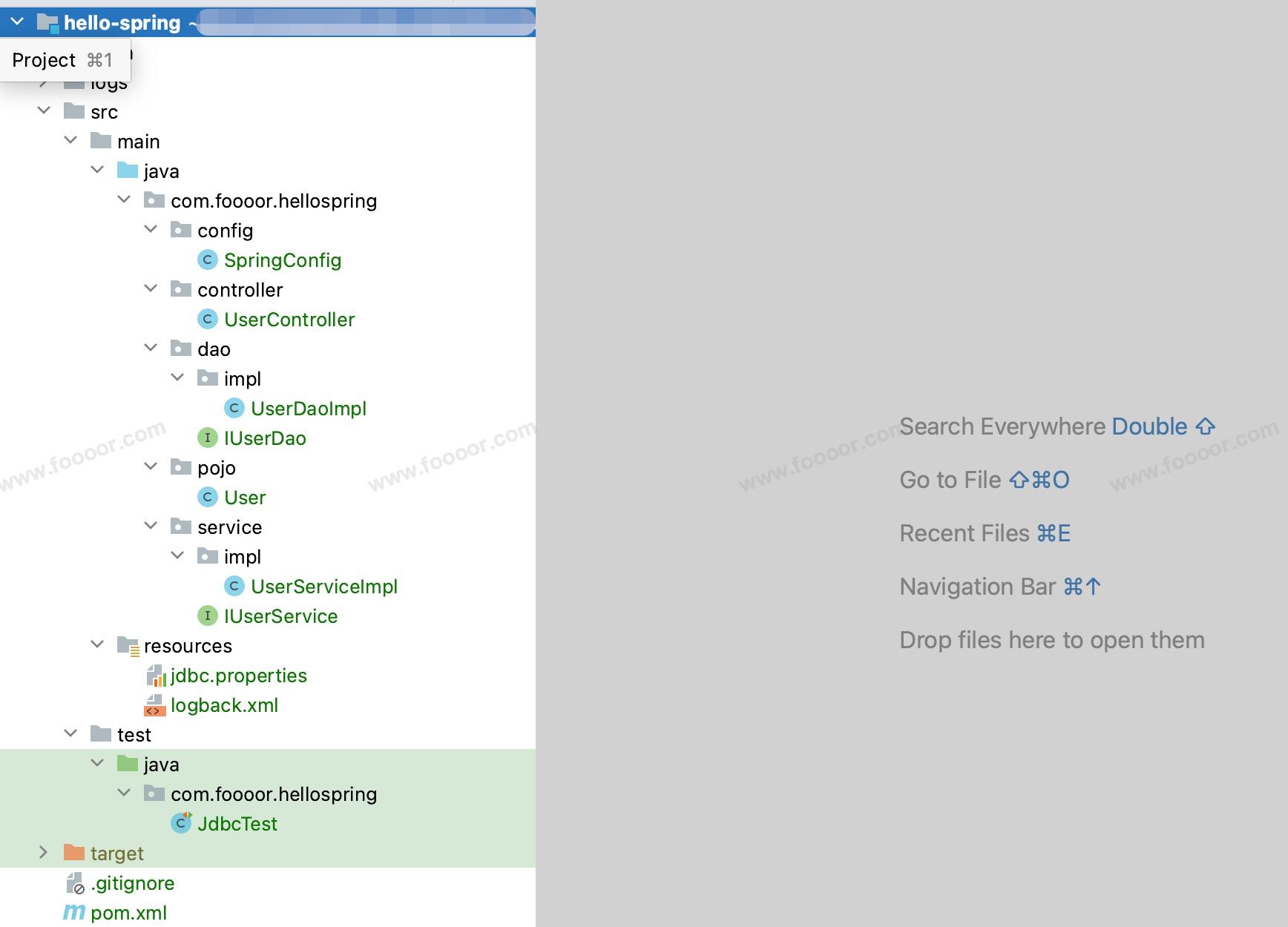Screen dimensions: 1288x927
Task: Collapse the controller package
Action: [x=151, y=289]
